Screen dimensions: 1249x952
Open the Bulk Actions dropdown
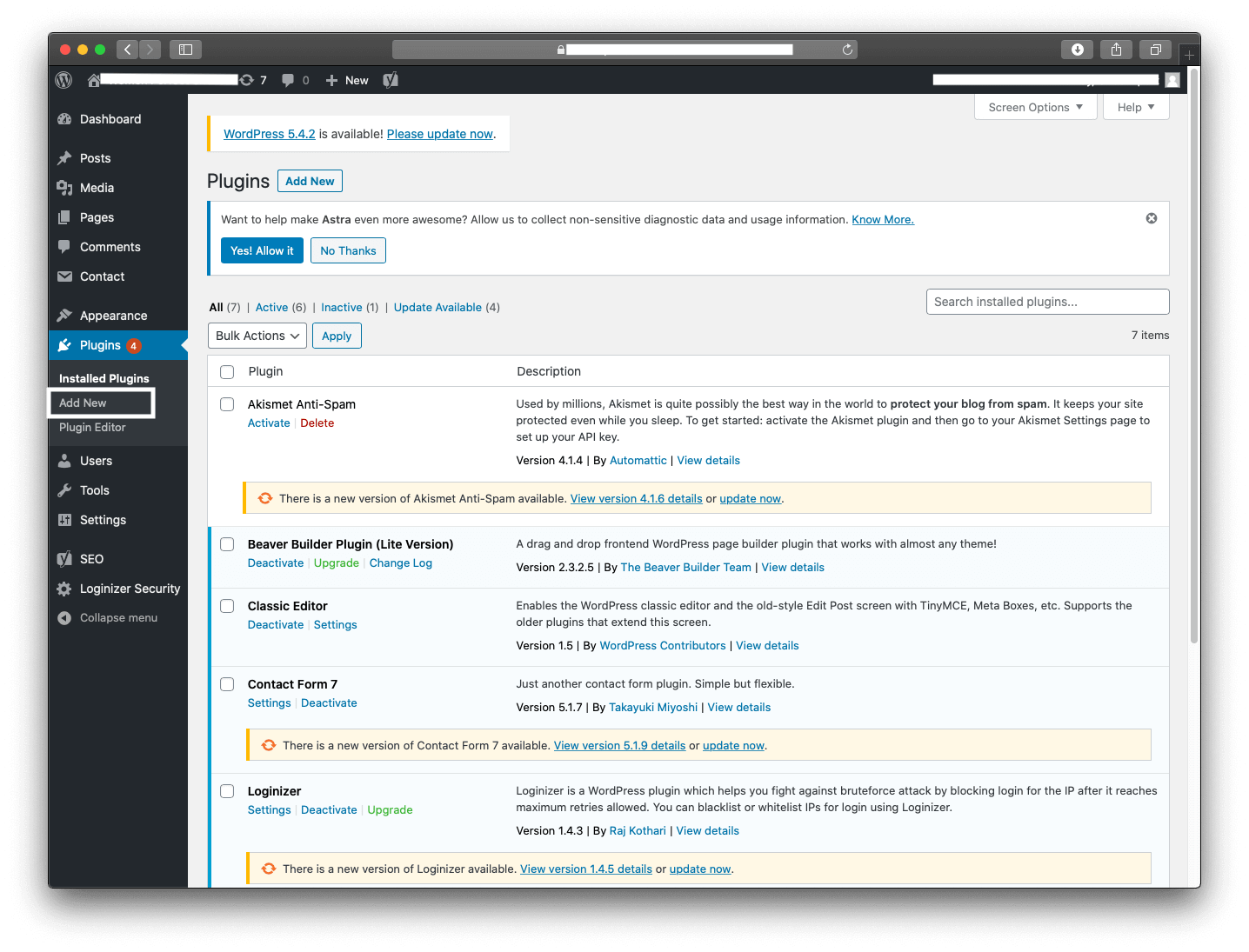[257, 336]
